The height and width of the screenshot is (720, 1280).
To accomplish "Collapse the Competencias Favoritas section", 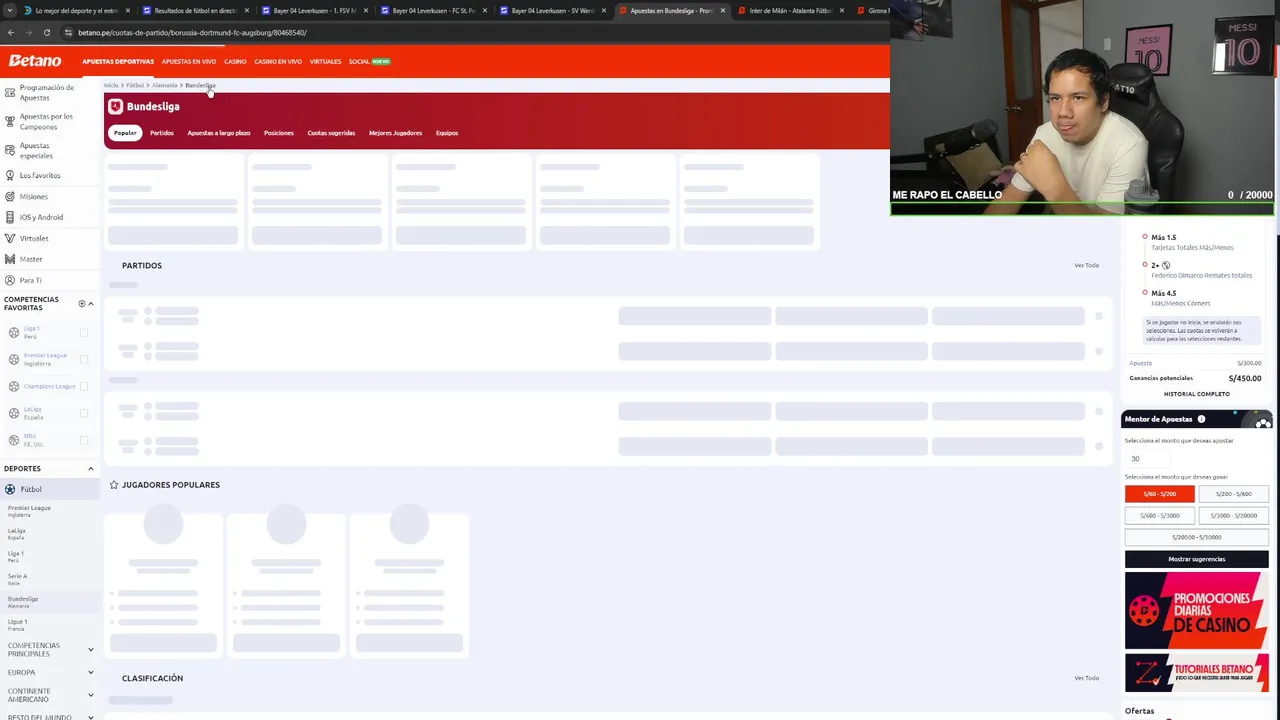I will point(90,303).
